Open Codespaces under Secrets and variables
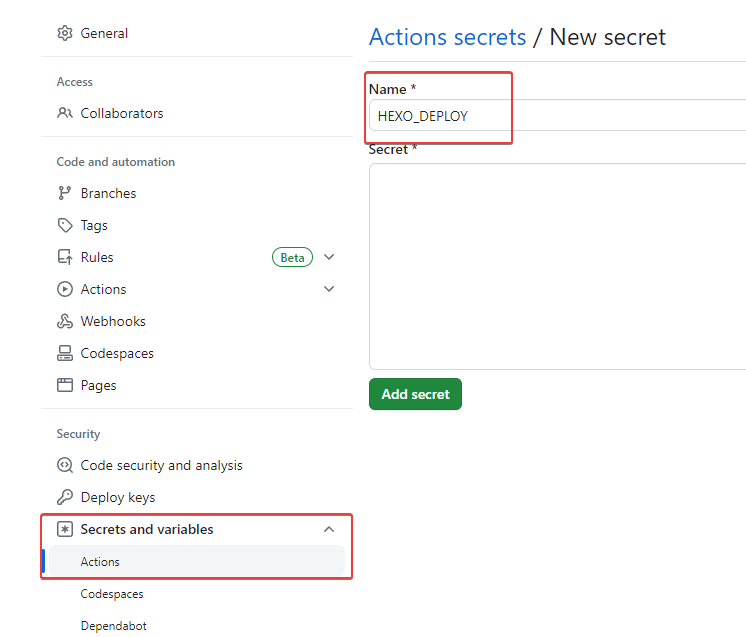 point(112,594)
